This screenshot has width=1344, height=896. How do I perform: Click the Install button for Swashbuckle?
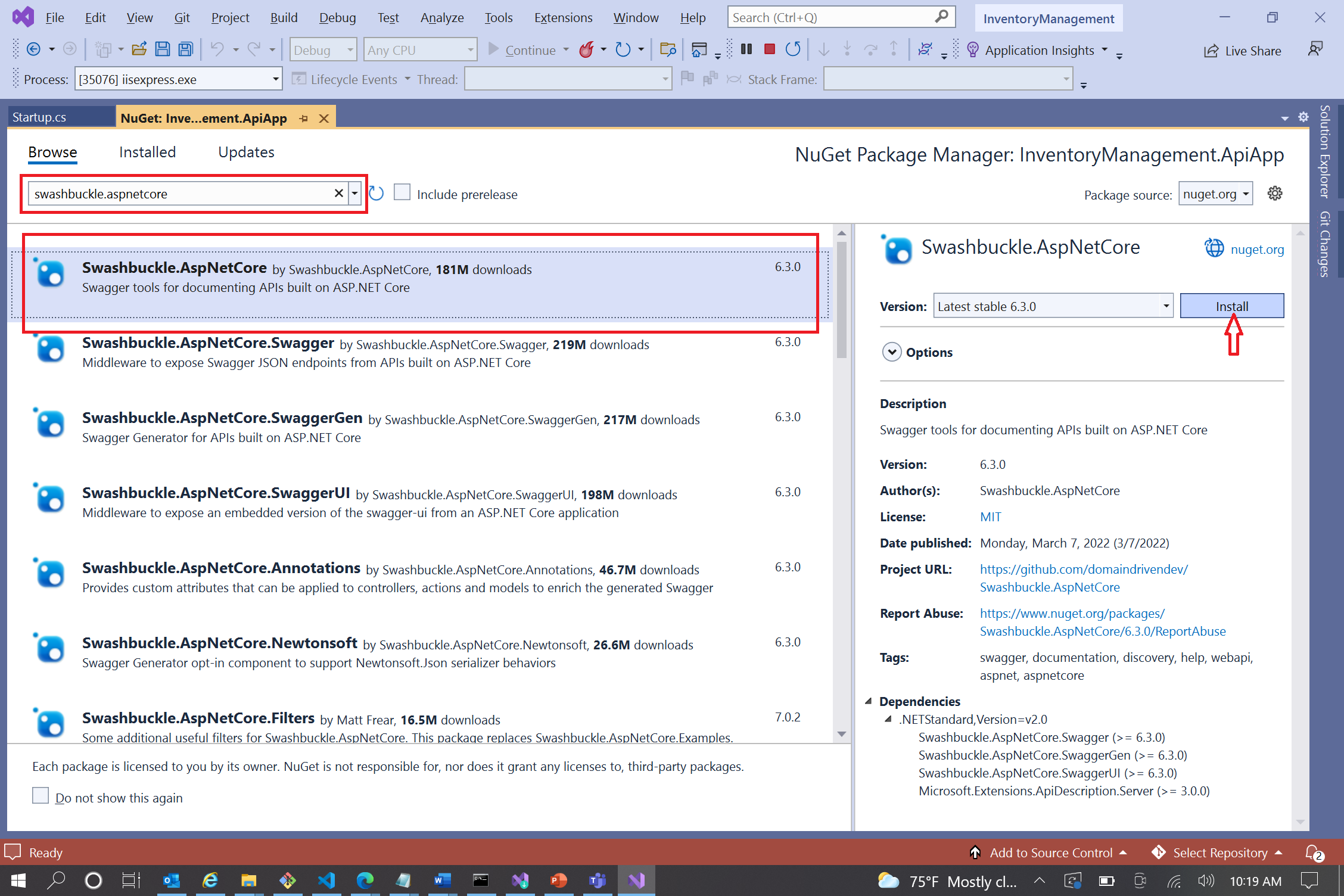1232,306
